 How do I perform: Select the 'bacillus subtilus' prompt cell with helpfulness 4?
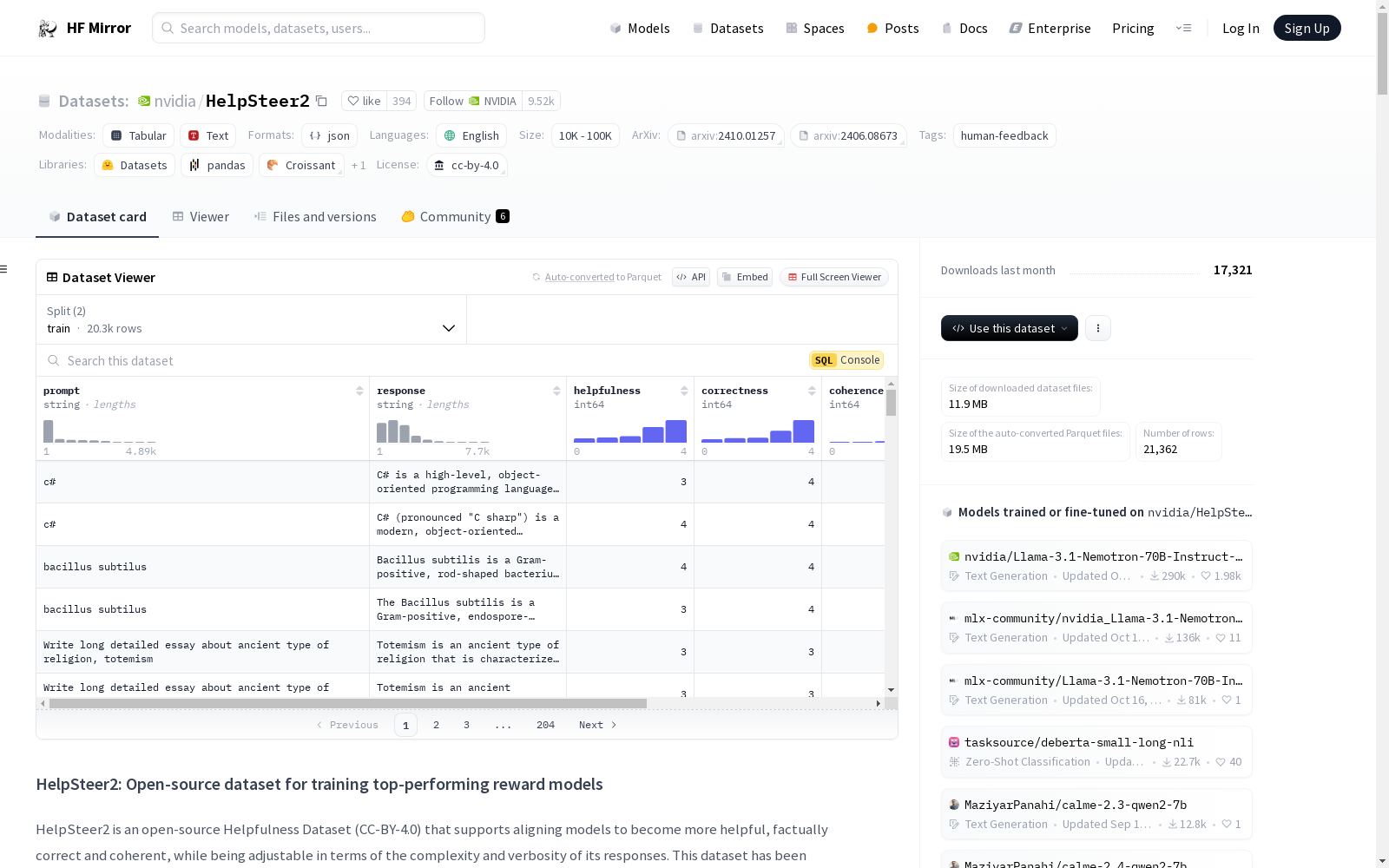203,567
